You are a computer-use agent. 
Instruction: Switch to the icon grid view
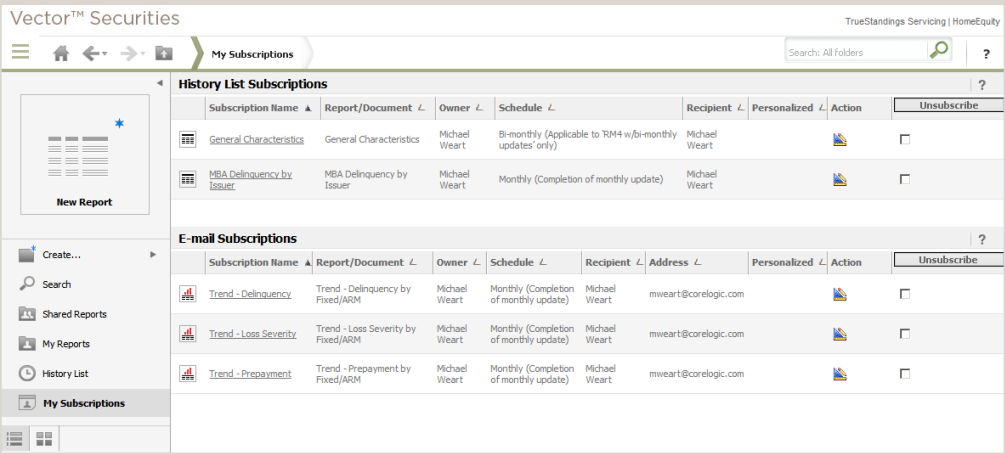coord(44,439)
